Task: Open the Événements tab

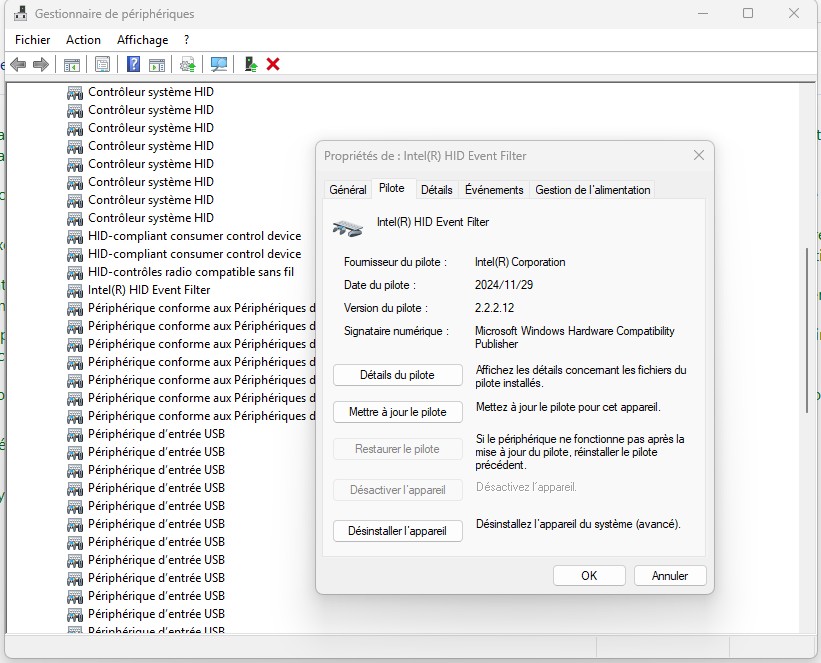Action: [x=494, y=190]
